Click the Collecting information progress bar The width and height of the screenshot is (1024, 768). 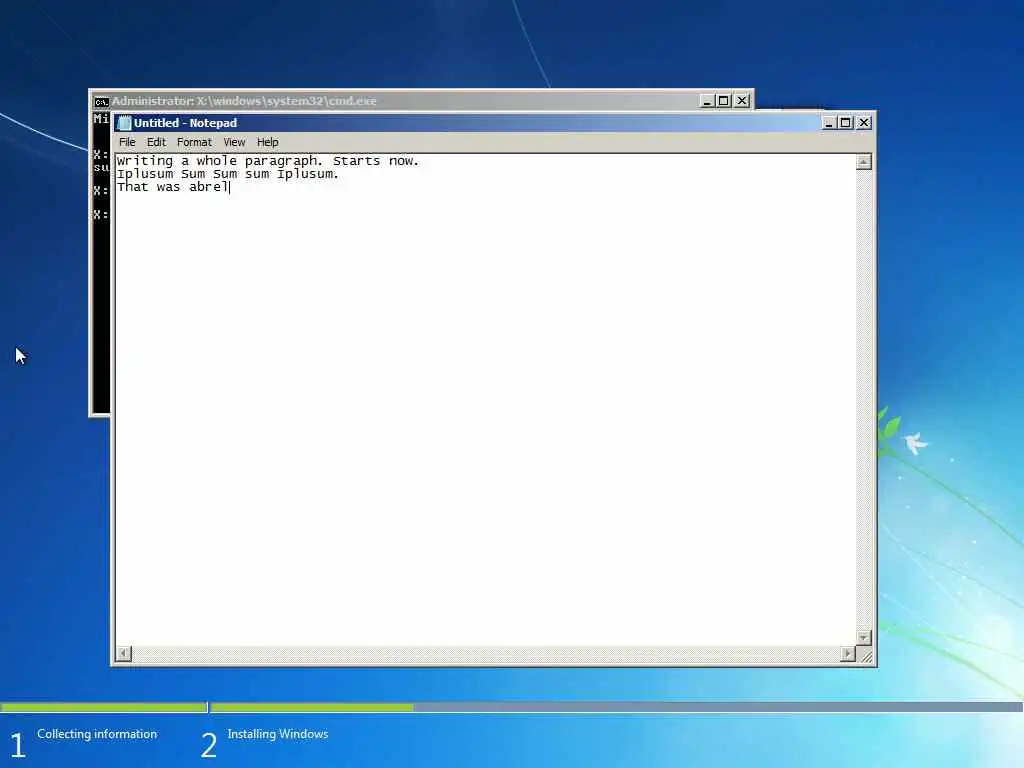[x=104, y=707]
